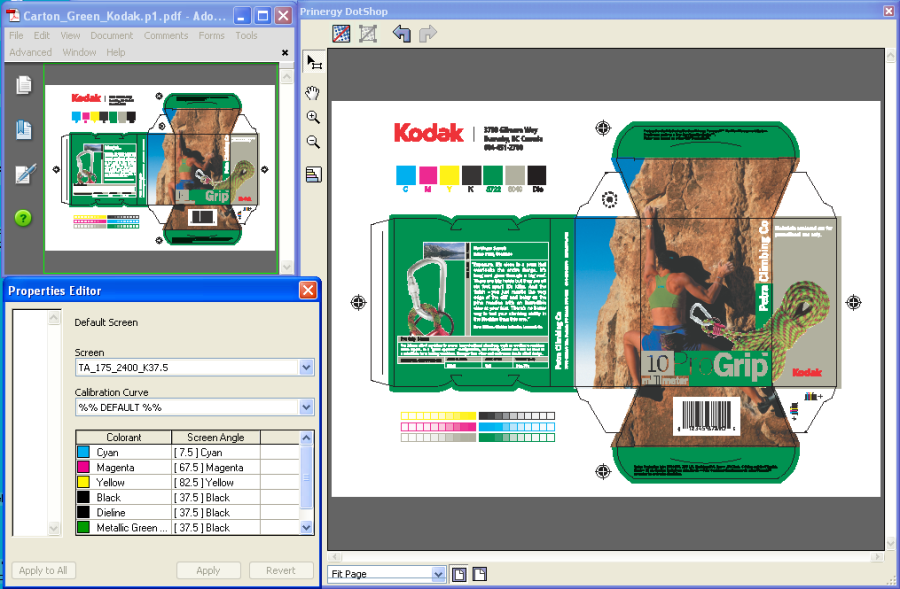The width and height of the screenshot is (900, 589).
Task: Select the Cyan colorant row name
Action: [x=107, y=452]
